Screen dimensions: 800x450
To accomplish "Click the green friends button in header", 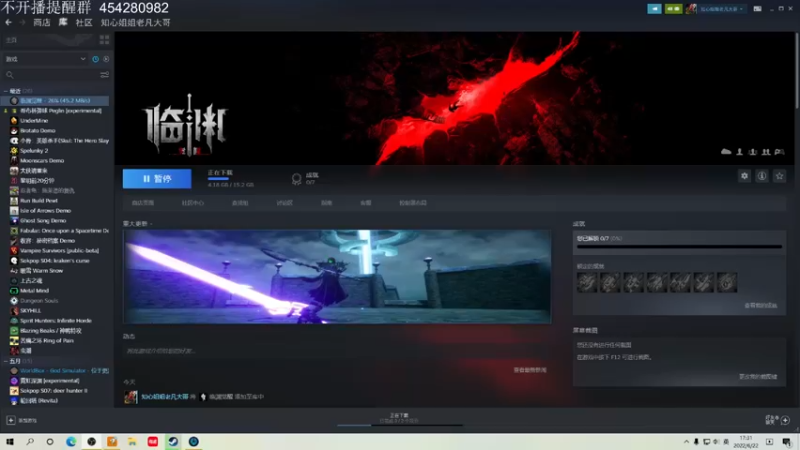I will (x=673, y=9).
